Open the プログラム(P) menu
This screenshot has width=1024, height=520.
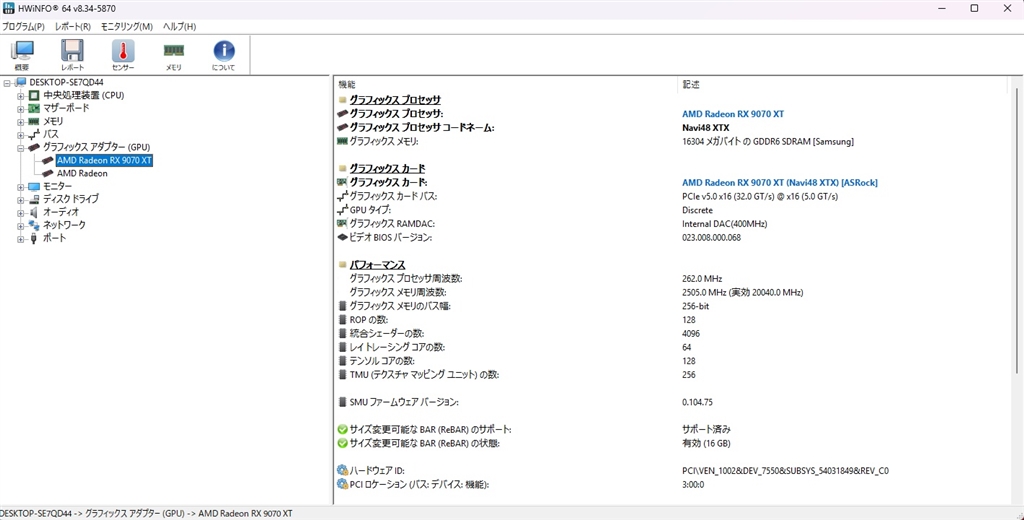point(24,27)
